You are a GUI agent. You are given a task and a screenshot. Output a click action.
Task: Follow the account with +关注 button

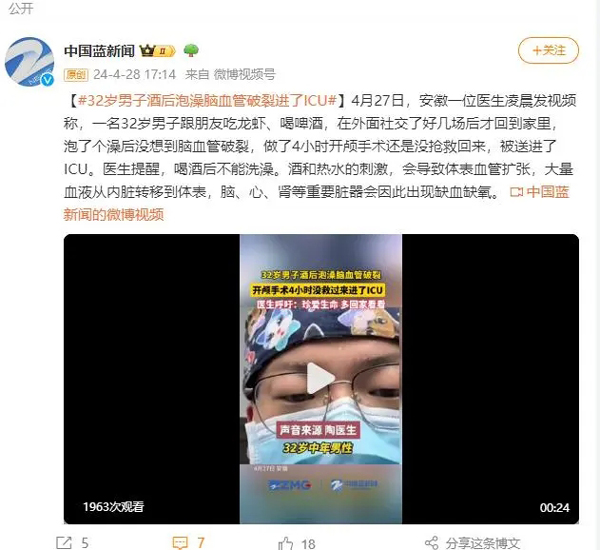(548, 50)
